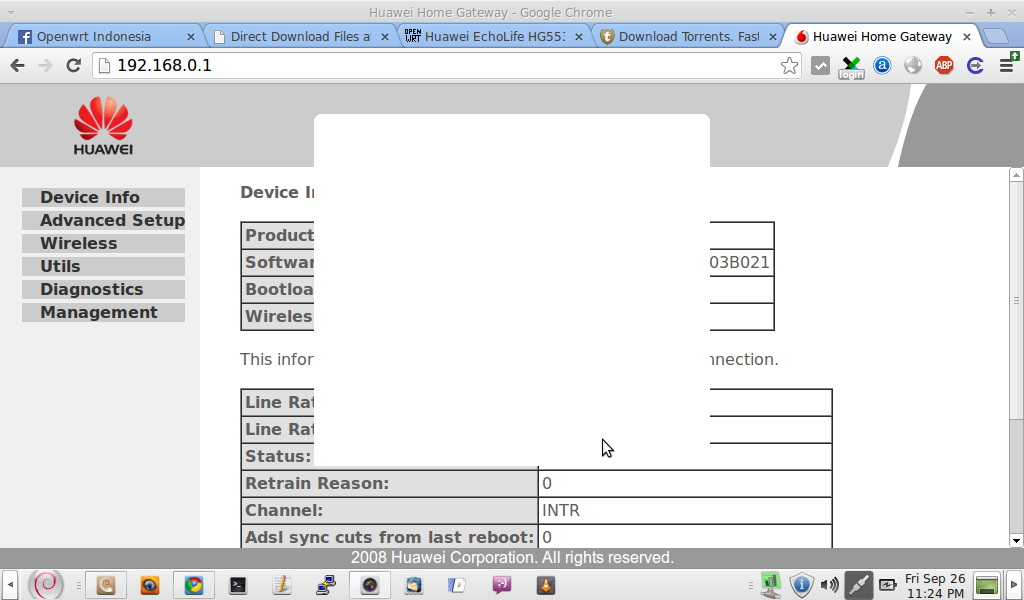Click the network plug tray icon
The width and height of the screenshot is (1024, 600).
(858, 584)
